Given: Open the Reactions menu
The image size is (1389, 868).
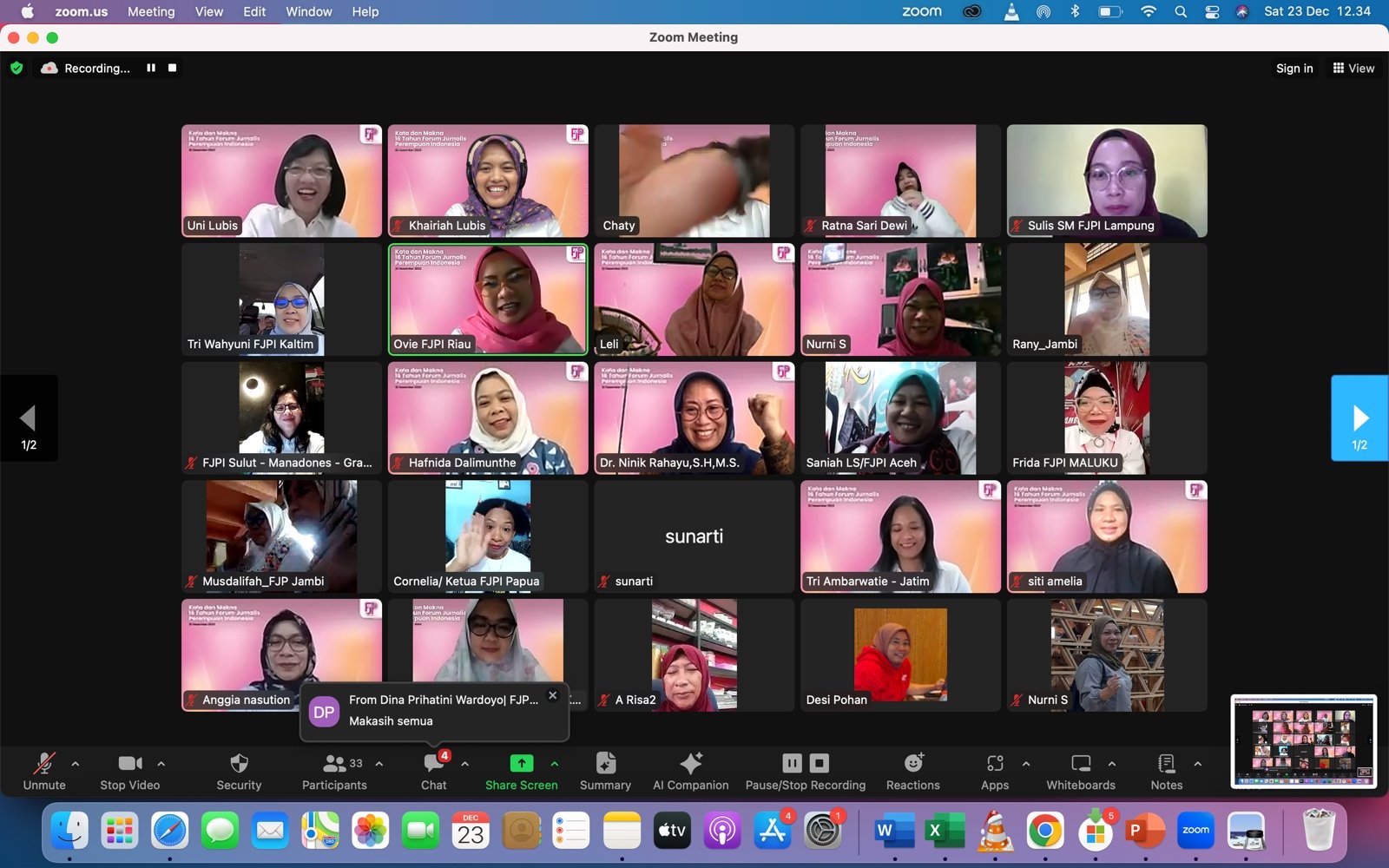Looking at the screenshot, I should [x=912, y=764].
